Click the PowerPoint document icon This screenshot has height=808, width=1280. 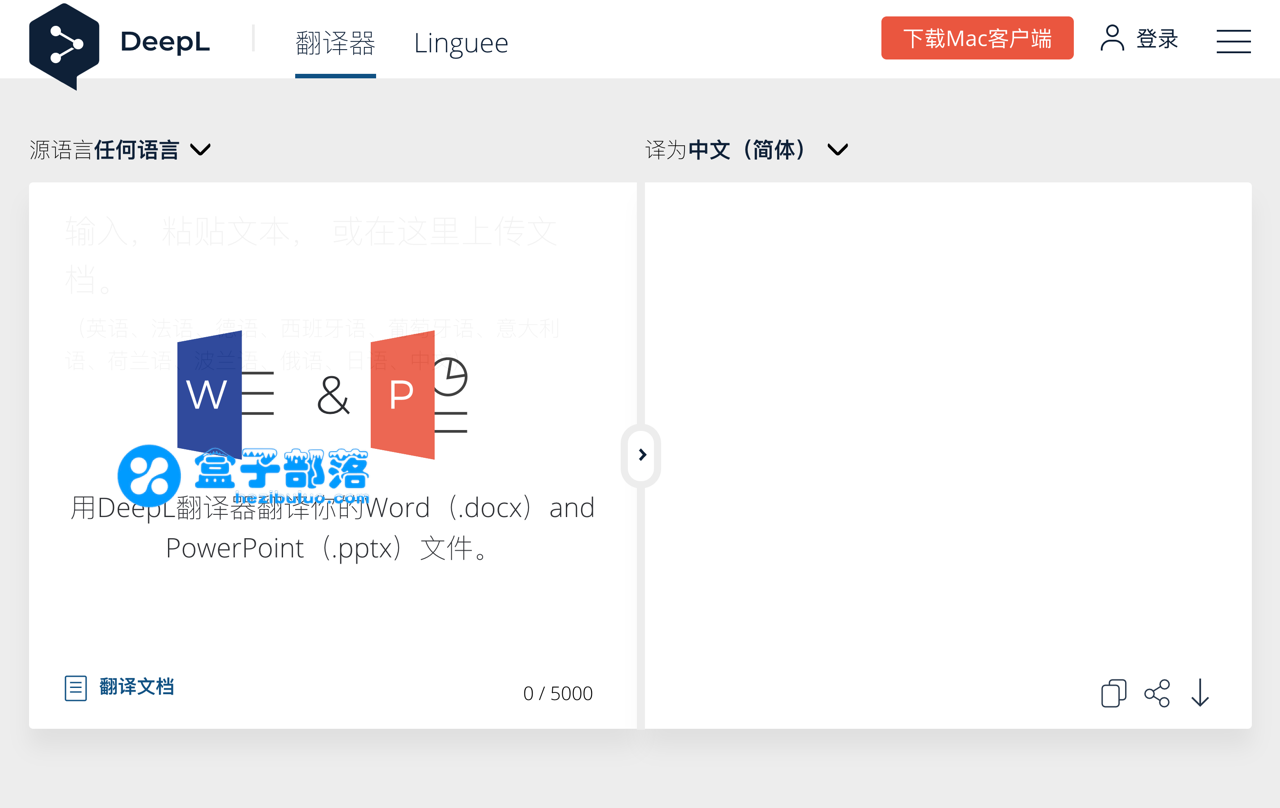pos(419,395)
